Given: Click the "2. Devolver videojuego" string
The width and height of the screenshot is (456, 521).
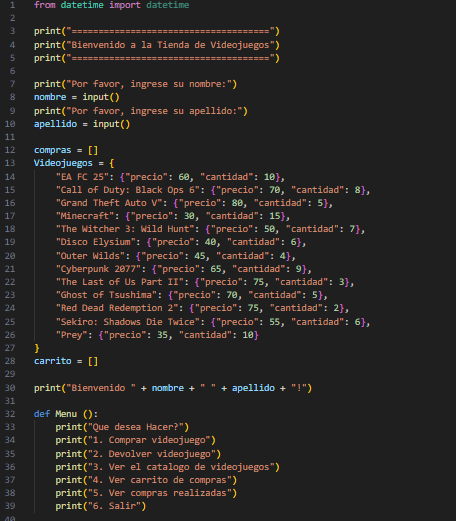Looking at the screenshot, I should (151, 454).
